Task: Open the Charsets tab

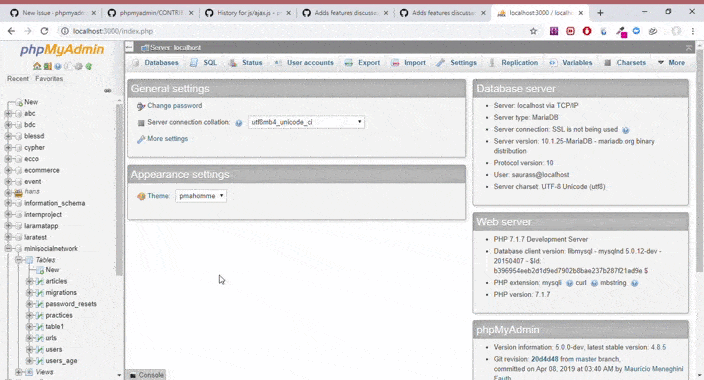Action: coord(625,63)
